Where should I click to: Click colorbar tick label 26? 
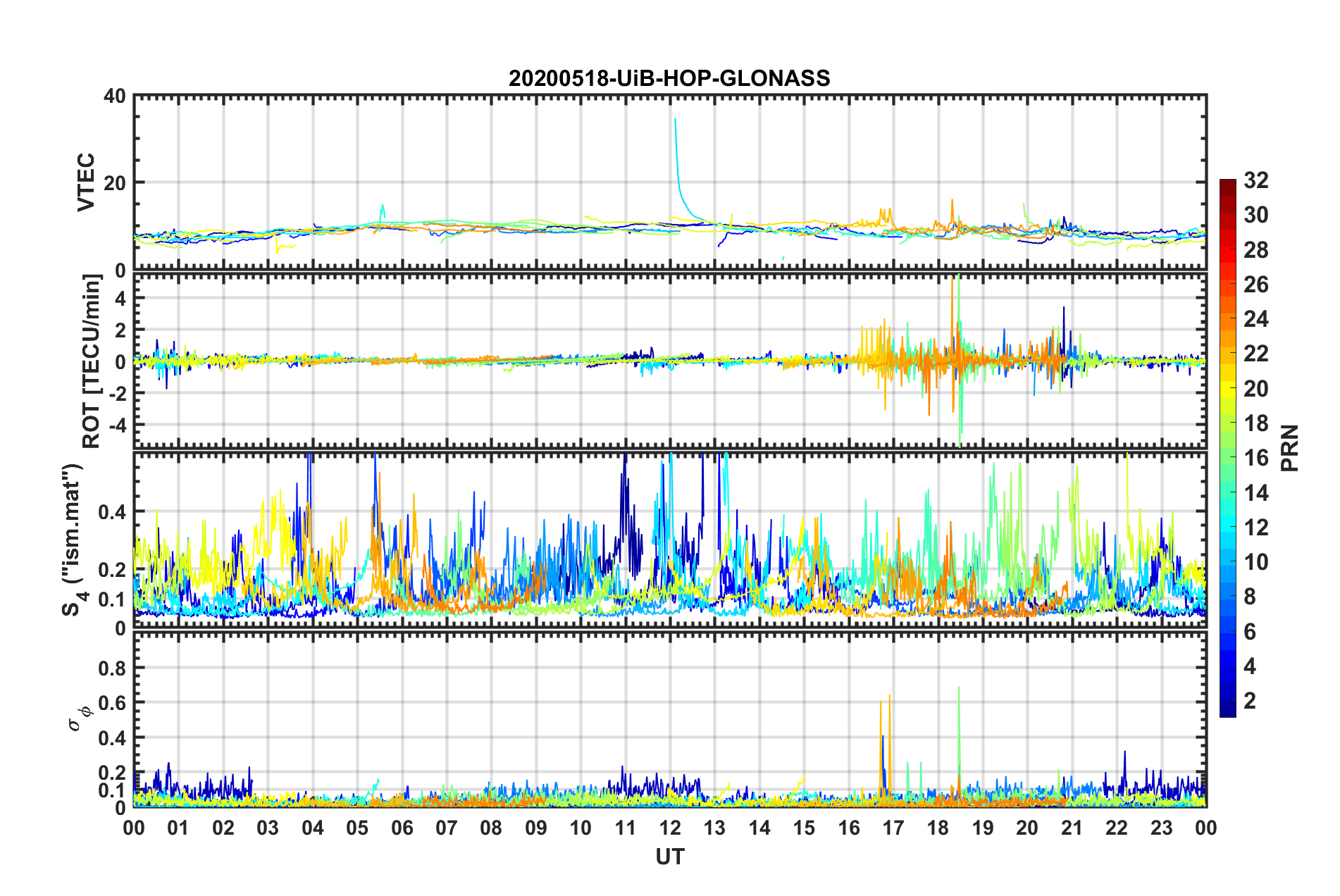pyautogui.click(x=1255, y=285)
